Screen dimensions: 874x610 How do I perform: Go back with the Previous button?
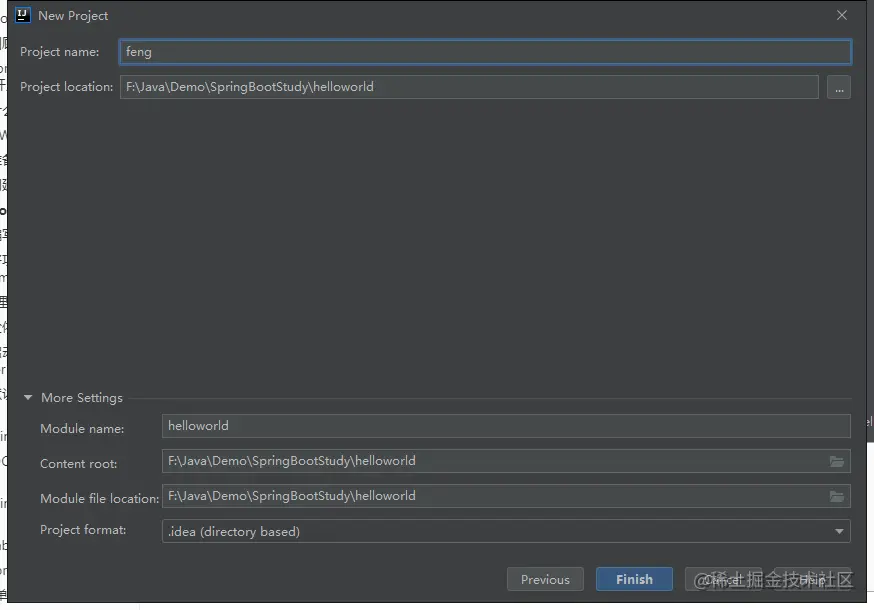point(545,579)
